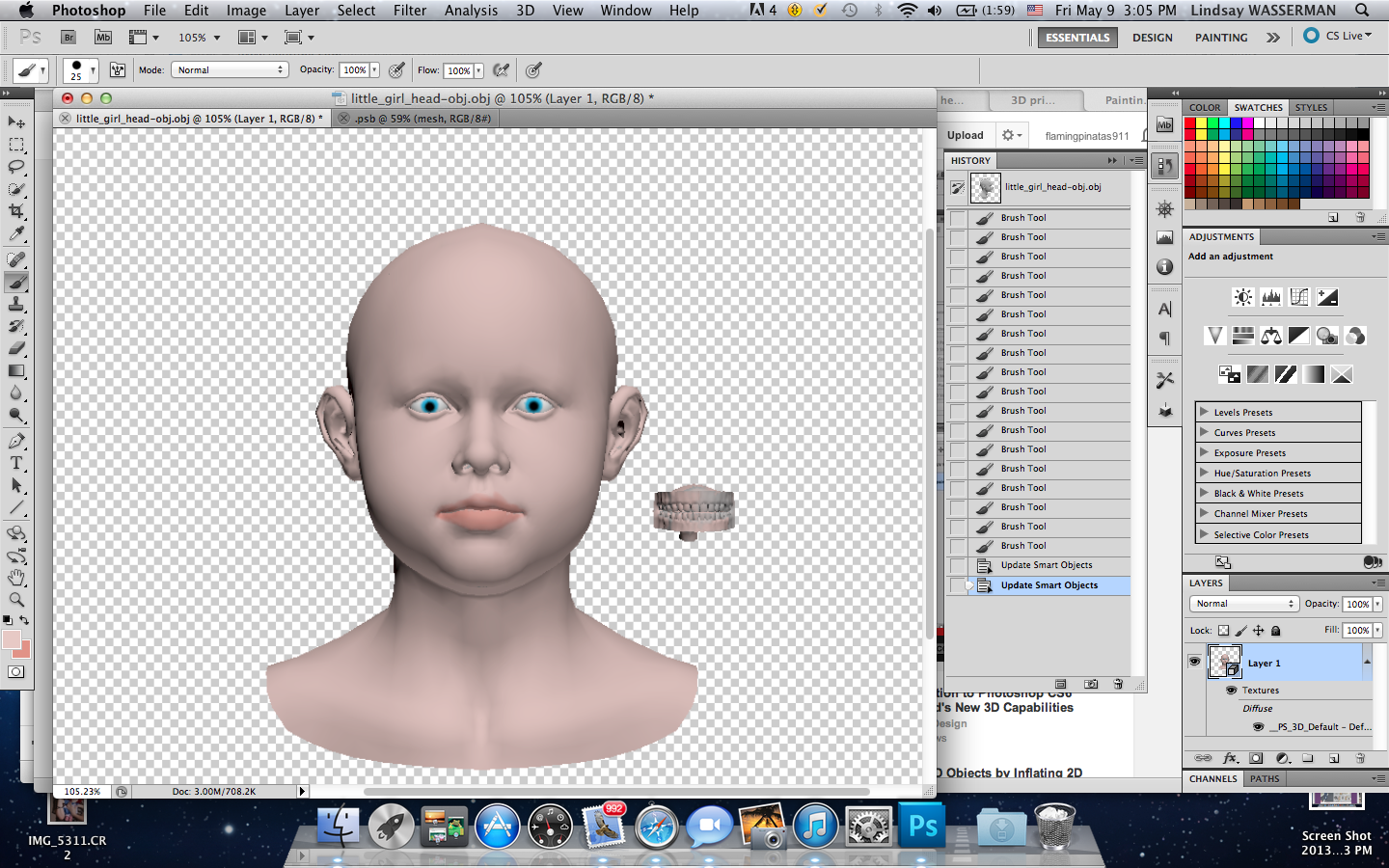
Task: Open the Brush Preset picker
Action: click(80, 70)
